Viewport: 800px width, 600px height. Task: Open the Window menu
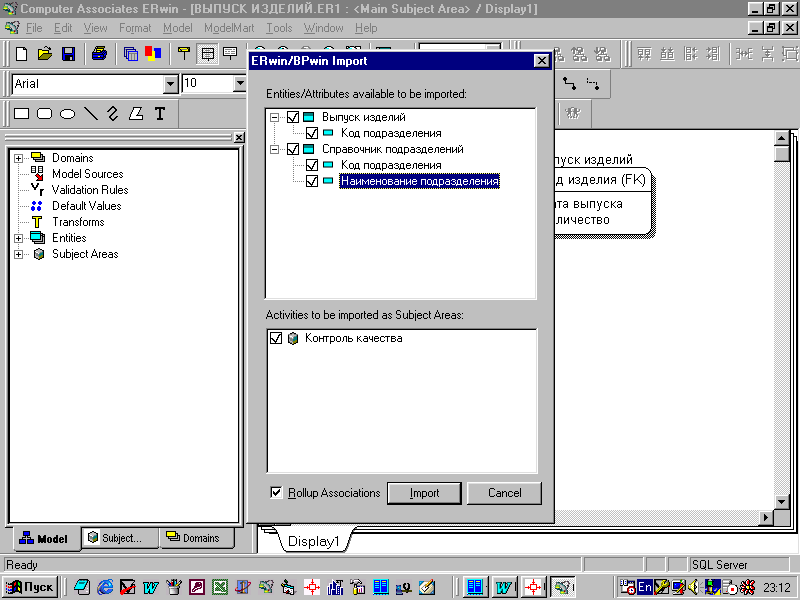[323, 28]
